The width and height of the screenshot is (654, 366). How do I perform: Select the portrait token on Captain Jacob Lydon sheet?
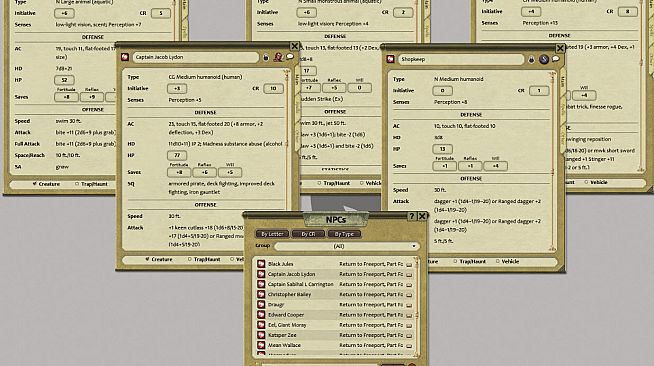point(278,57)
